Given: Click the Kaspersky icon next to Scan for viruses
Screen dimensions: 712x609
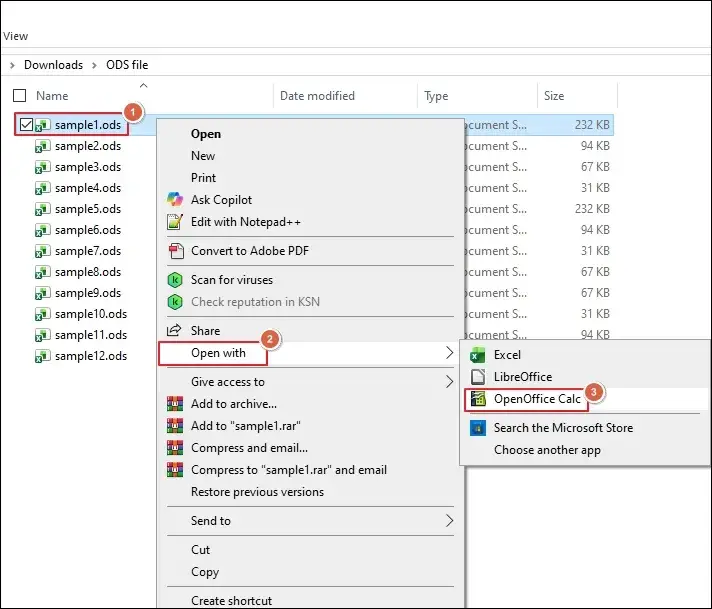Looking at the screenshot, I should click(175, 280).
